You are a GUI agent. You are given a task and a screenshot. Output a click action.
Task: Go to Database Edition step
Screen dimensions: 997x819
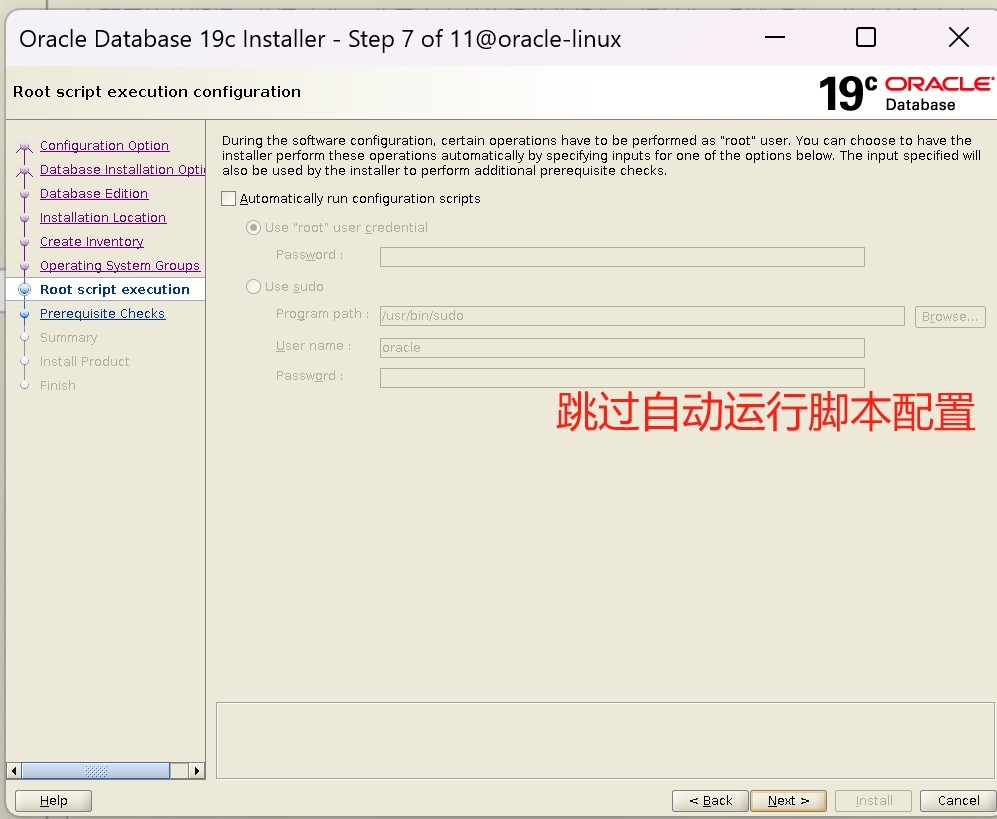(x=94, y=193)
